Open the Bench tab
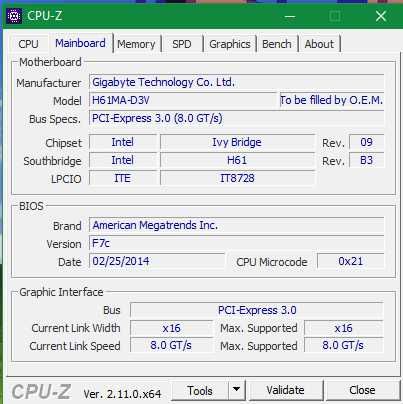403x404 pixels. pyautogui.click(x=277, y=44)
